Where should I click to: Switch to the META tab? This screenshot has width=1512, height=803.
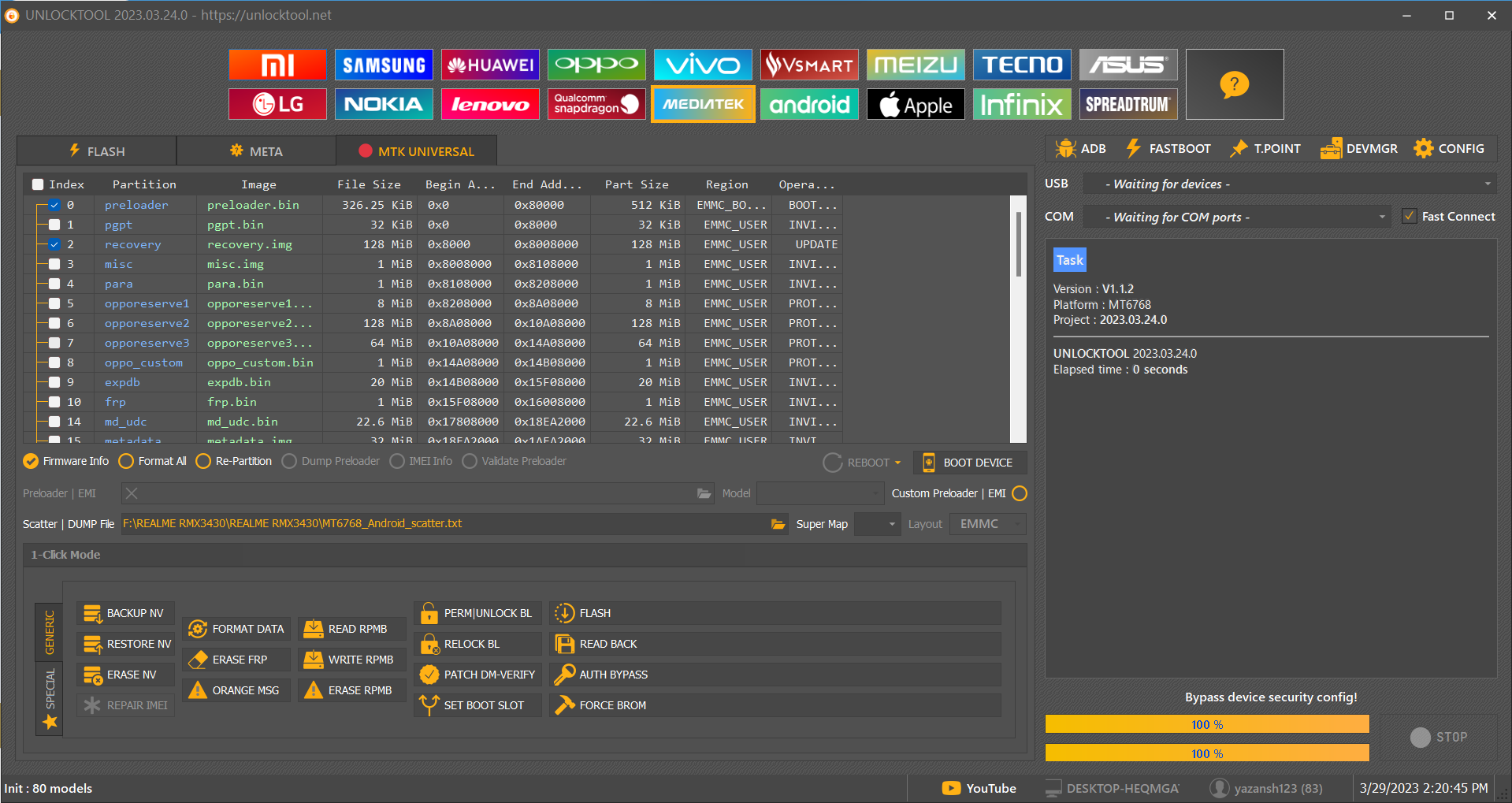[256, 151]
